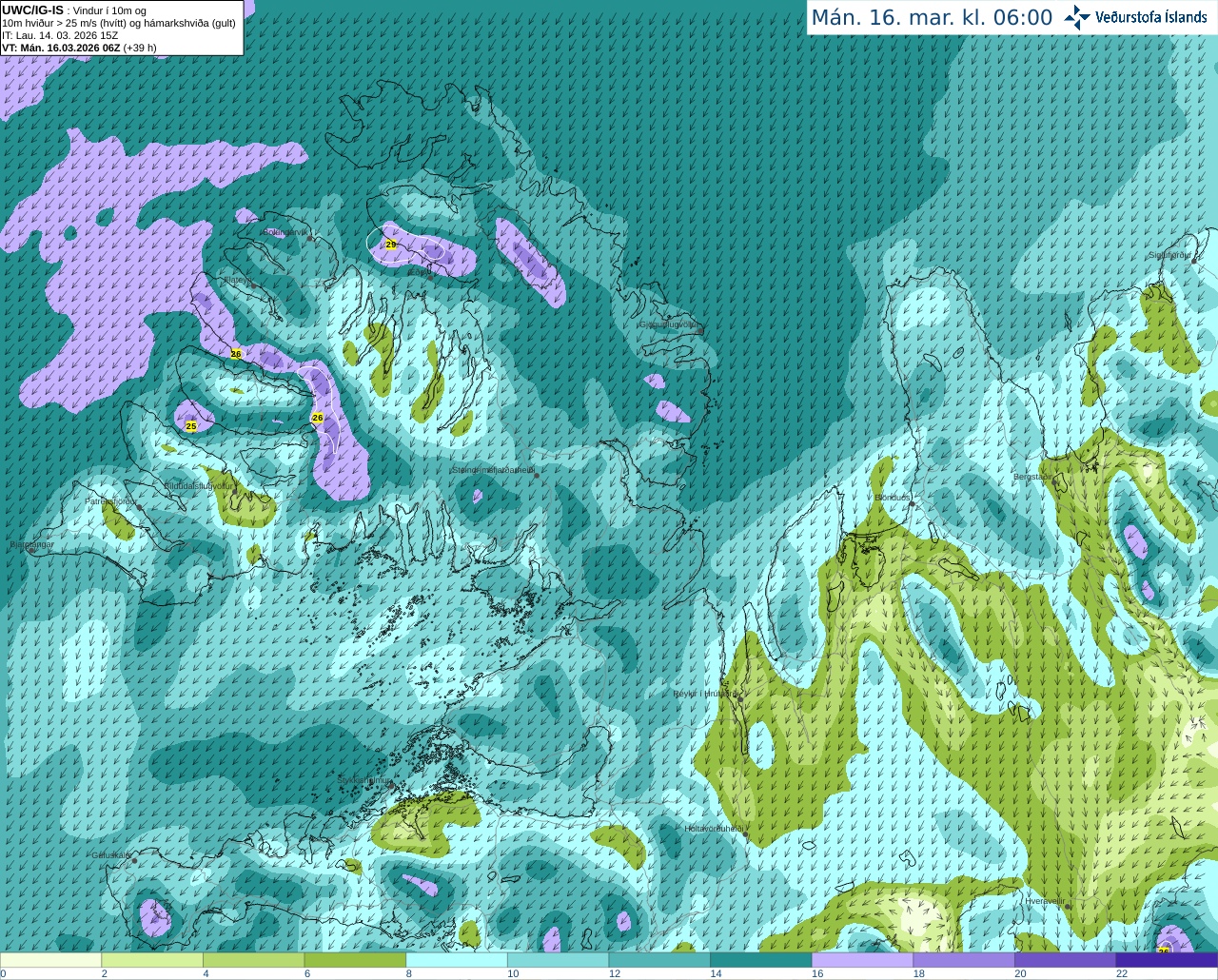Click the 26 gust marker nearest Flateyri
Viewport: 1218px width, 980px height.
tap(236, 354)
